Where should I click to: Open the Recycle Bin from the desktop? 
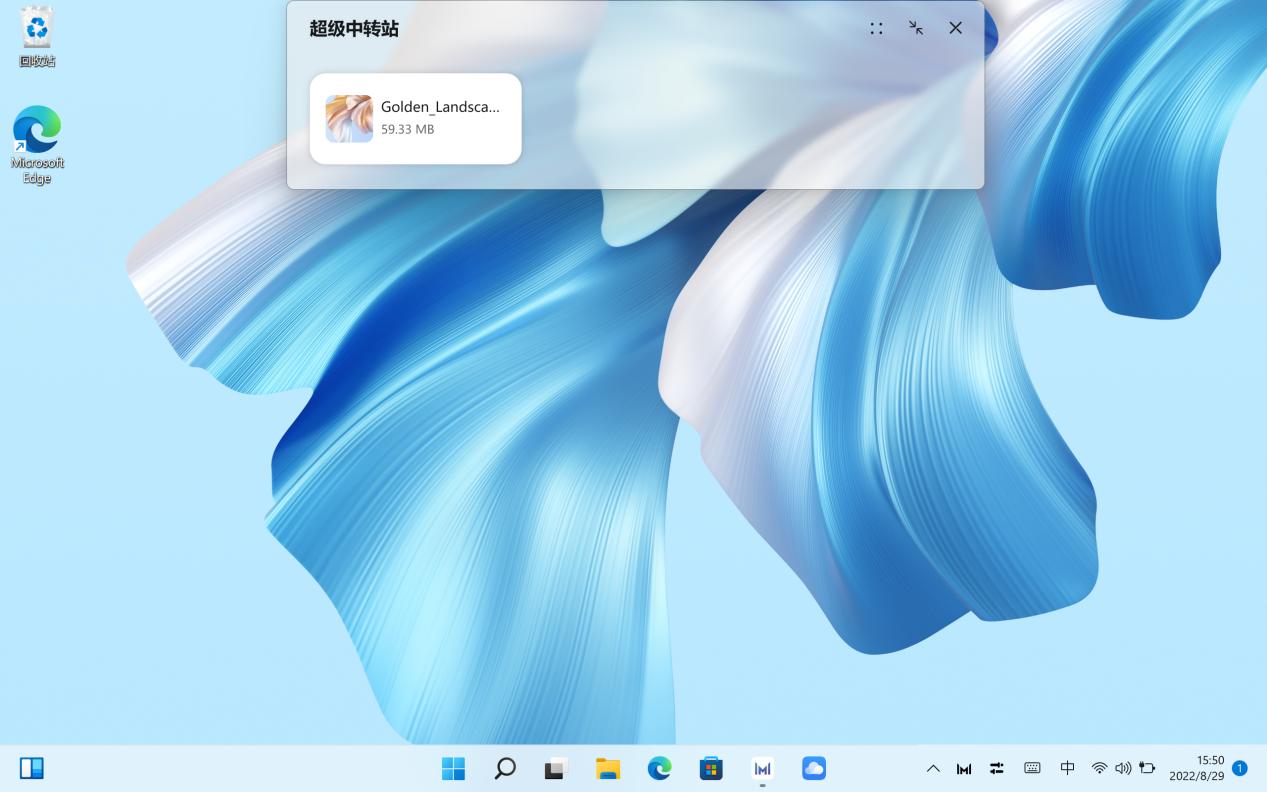(x=37, y=35)
